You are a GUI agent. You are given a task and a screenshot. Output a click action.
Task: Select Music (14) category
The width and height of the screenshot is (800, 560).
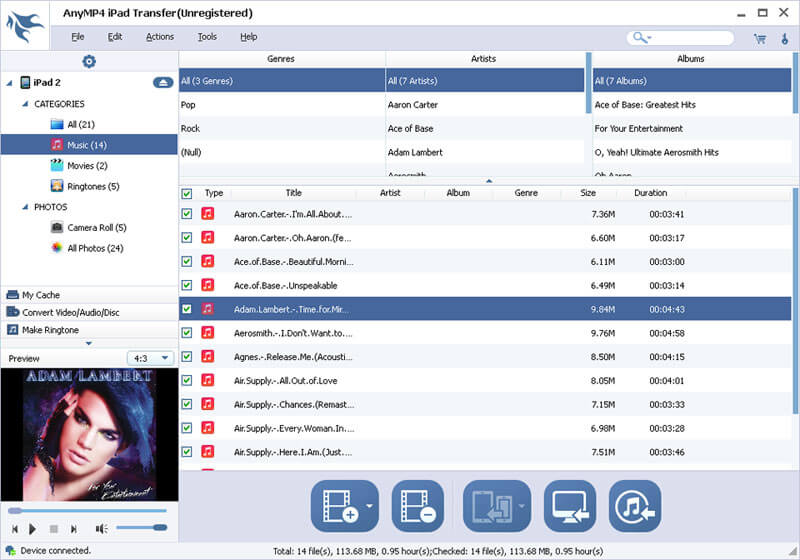tap(89, 145)
